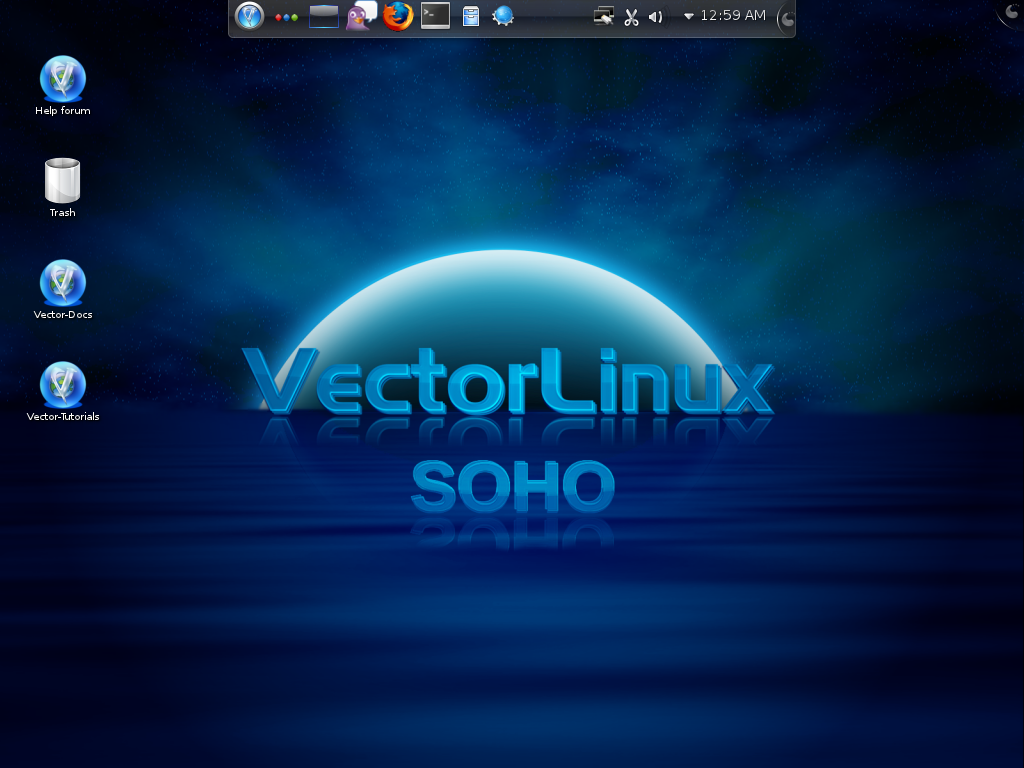
Task: Launch the Firefox web browser
Action: [x=396, y=16]
